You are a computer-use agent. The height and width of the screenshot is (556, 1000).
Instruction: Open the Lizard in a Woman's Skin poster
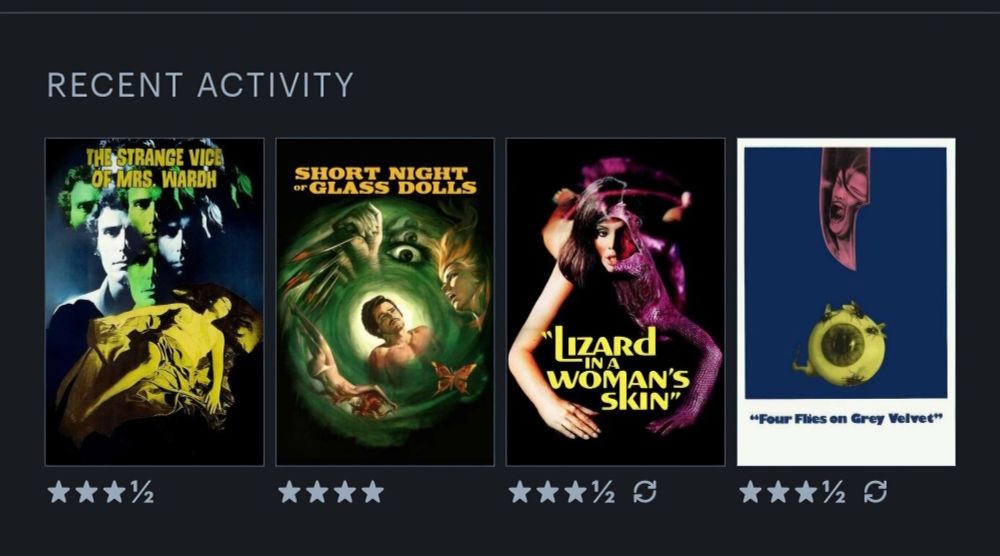click(615, 302)
